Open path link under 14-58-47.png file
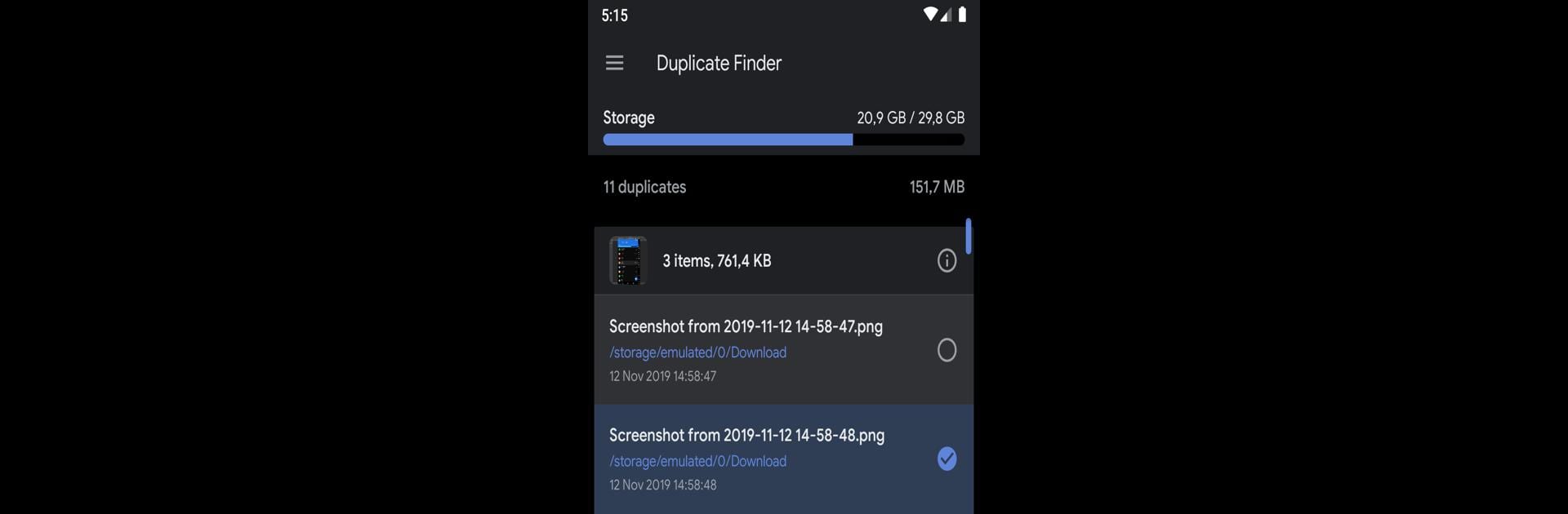The height and width of the screenshot is (514, 1568). click(697, 352)
